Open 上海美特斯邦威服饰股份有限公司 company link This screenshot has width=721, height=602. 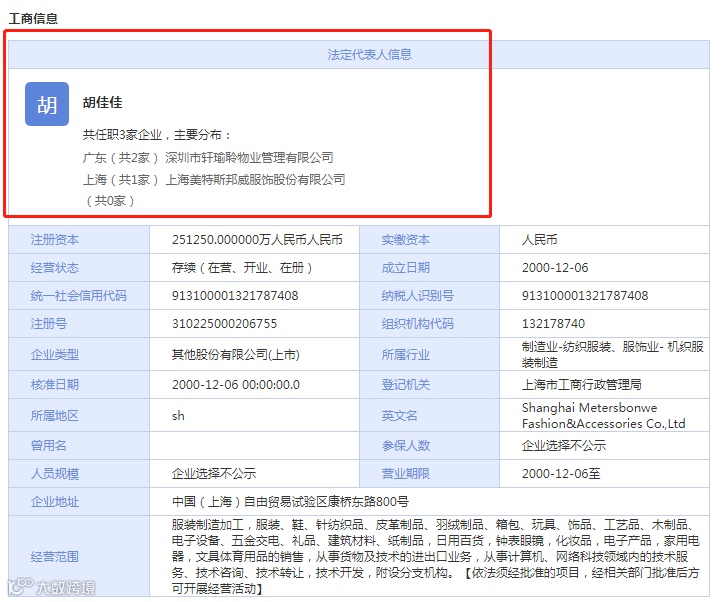pyautogui.click(x=255, y=179)
